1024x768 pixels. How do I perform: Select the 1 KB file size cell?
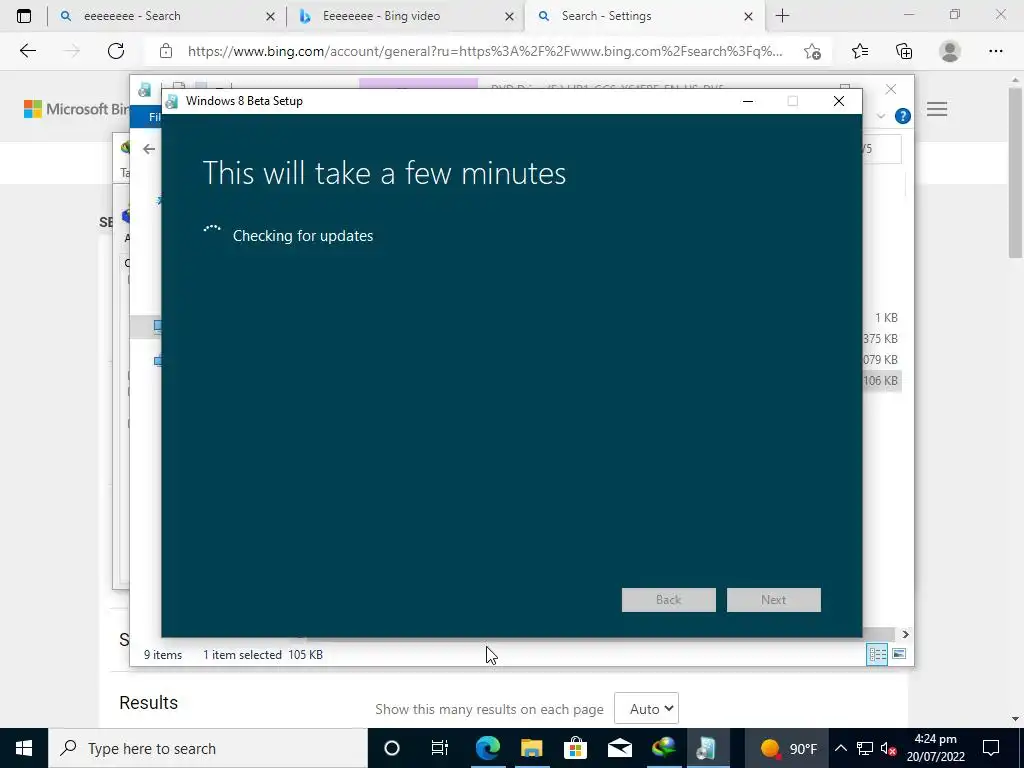(886, 317)
